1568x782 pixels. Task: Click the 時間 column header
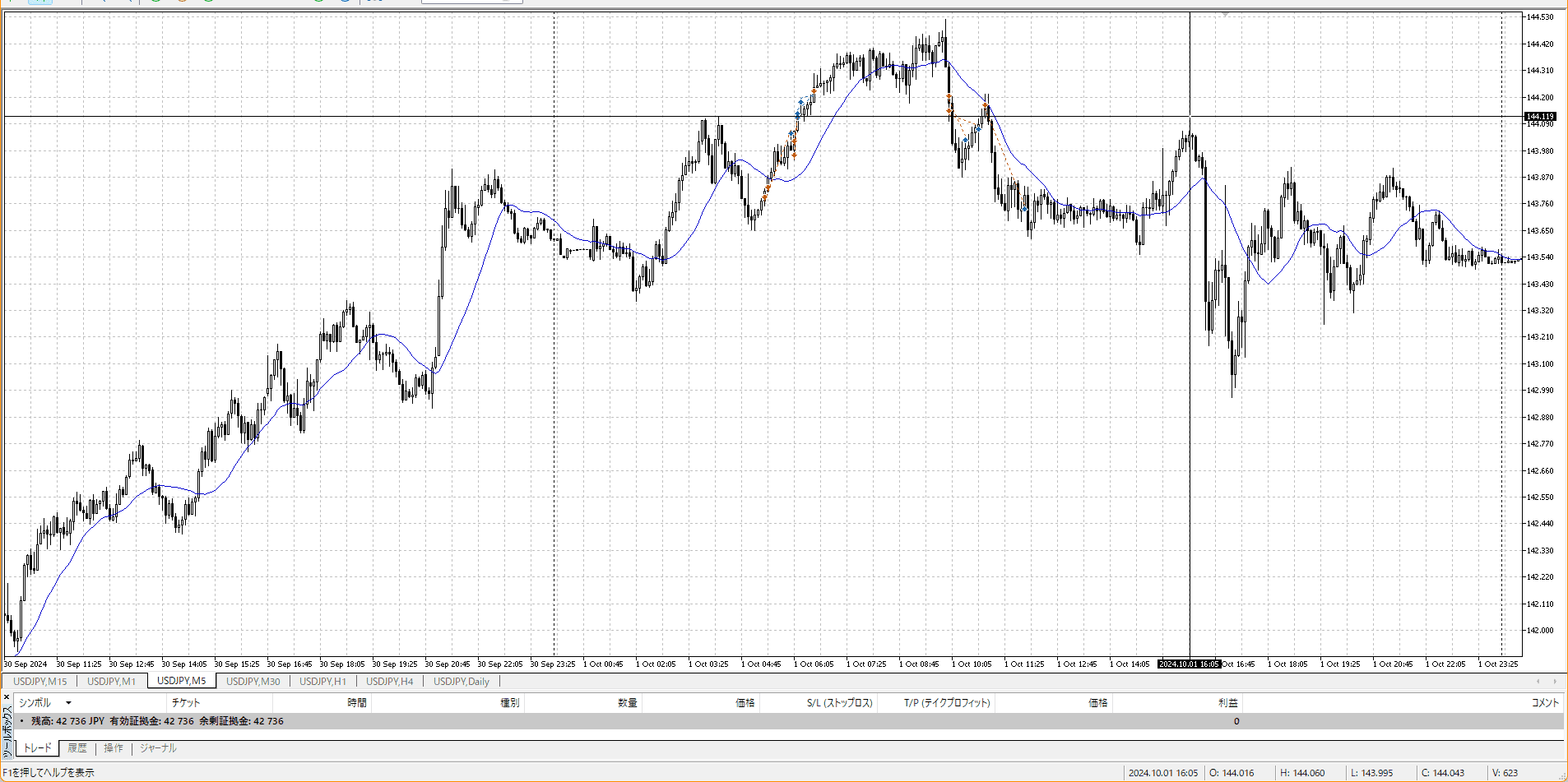click(356, 703)
